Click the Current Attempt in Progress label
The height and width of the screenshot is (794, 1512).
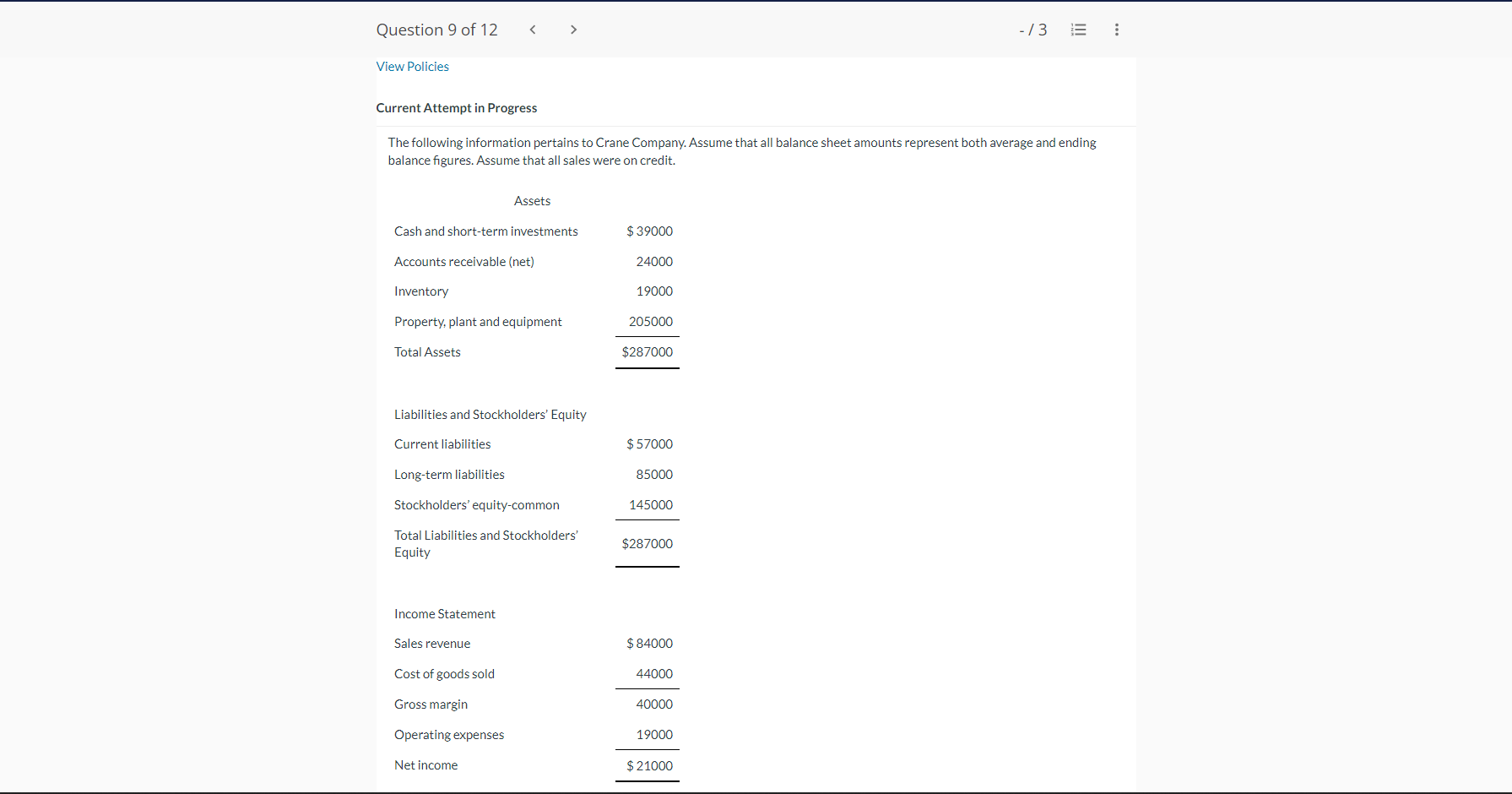[x=456, y=108]
